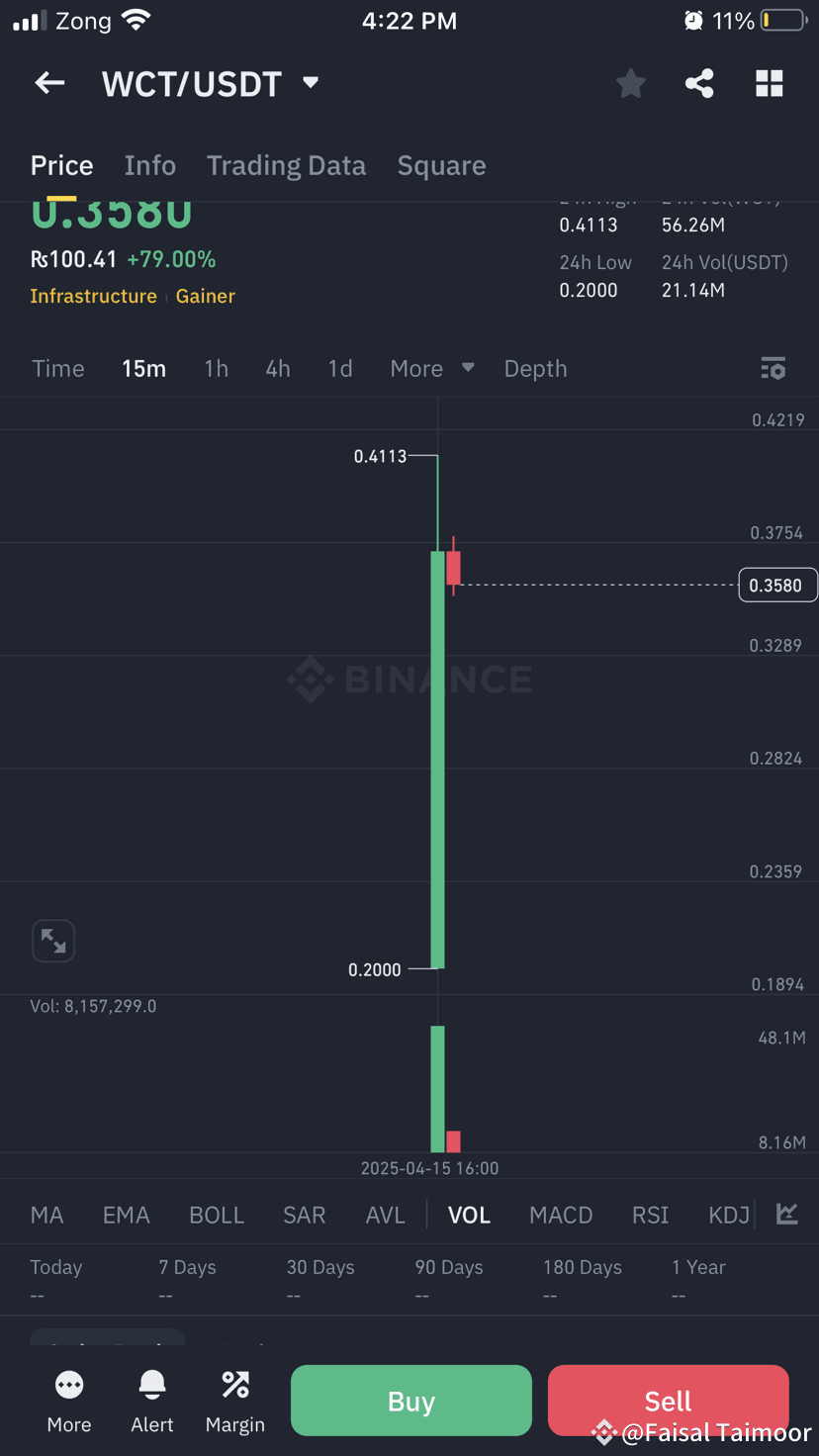Image resolution: width=819 pixels, height=1456 pixels.
Task: Tap the green Buy button
Action: tap(411, 1401)
